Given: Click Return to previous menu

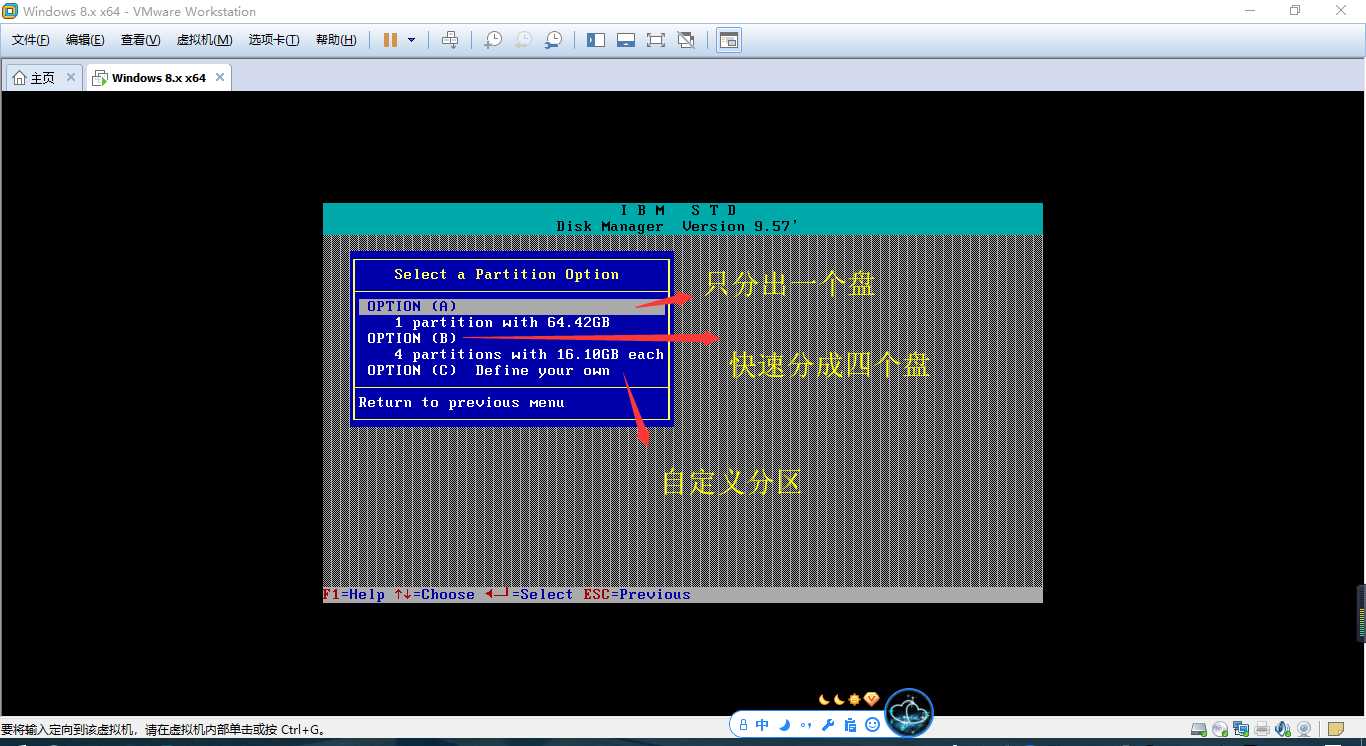Looking at the screenshot, I should [462, 402].
